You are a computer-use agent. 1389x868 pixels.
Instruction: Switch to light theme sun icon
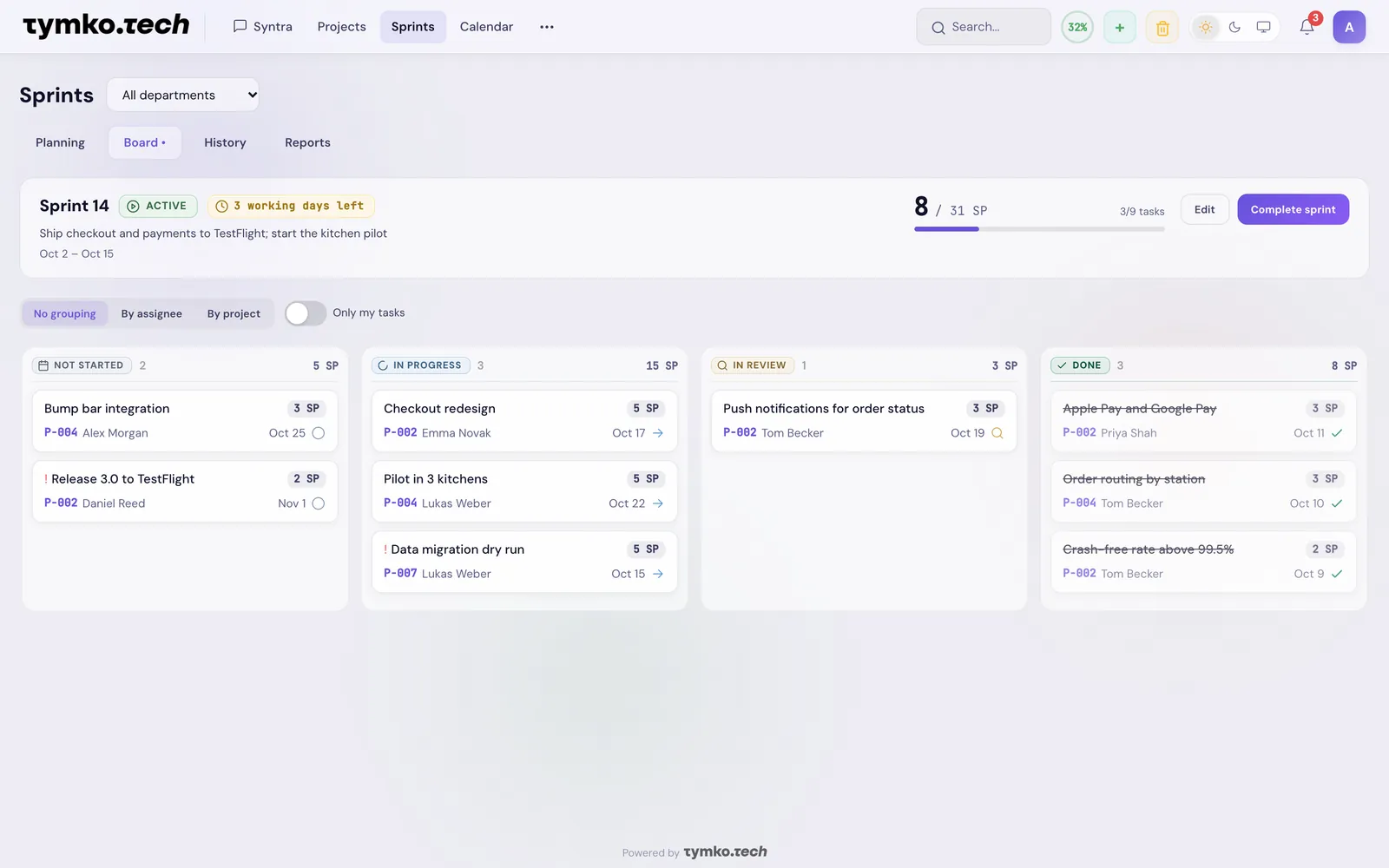coord(1205,27)
